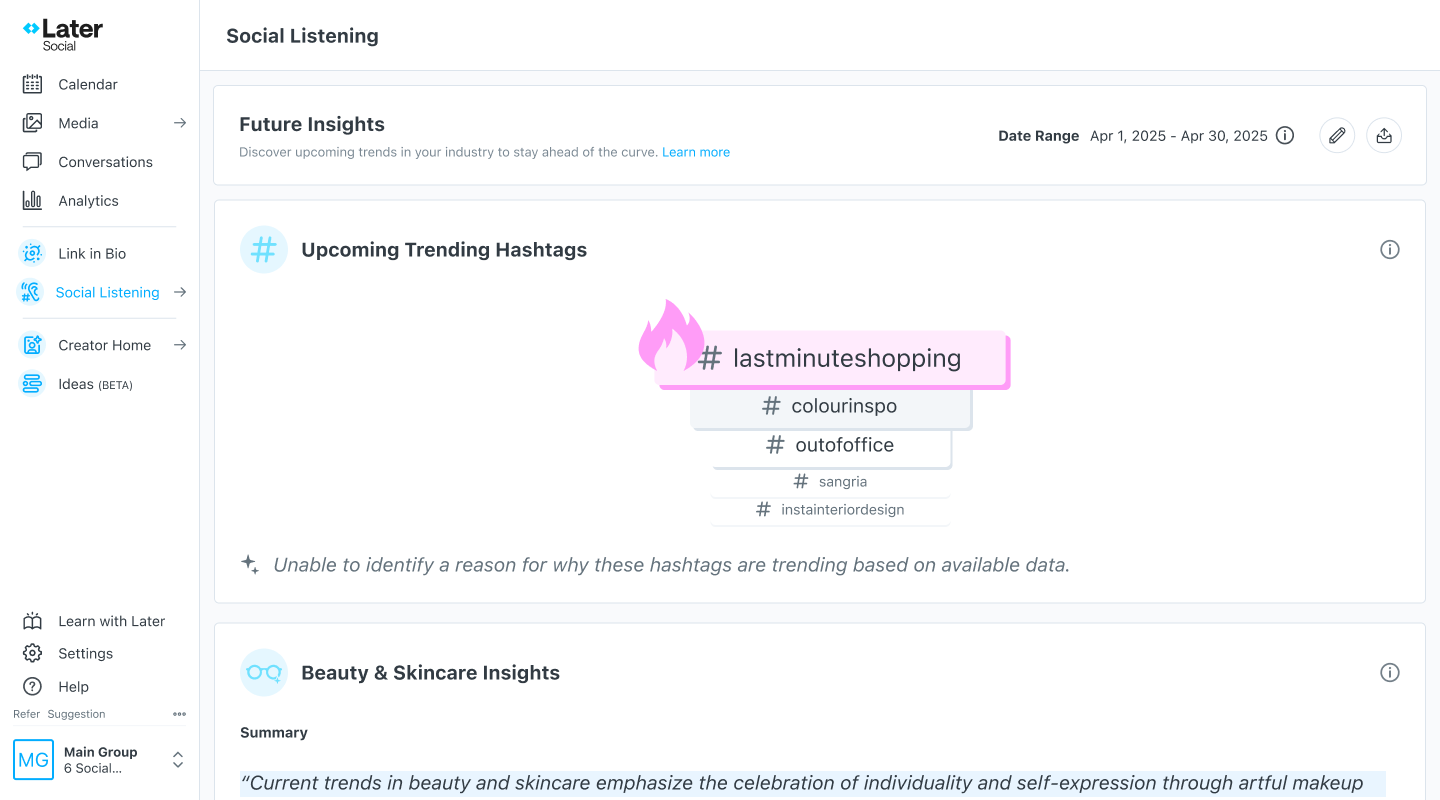Select the Media sidebar icon
Screen dimensions: 1440x800
click(33, 122)
